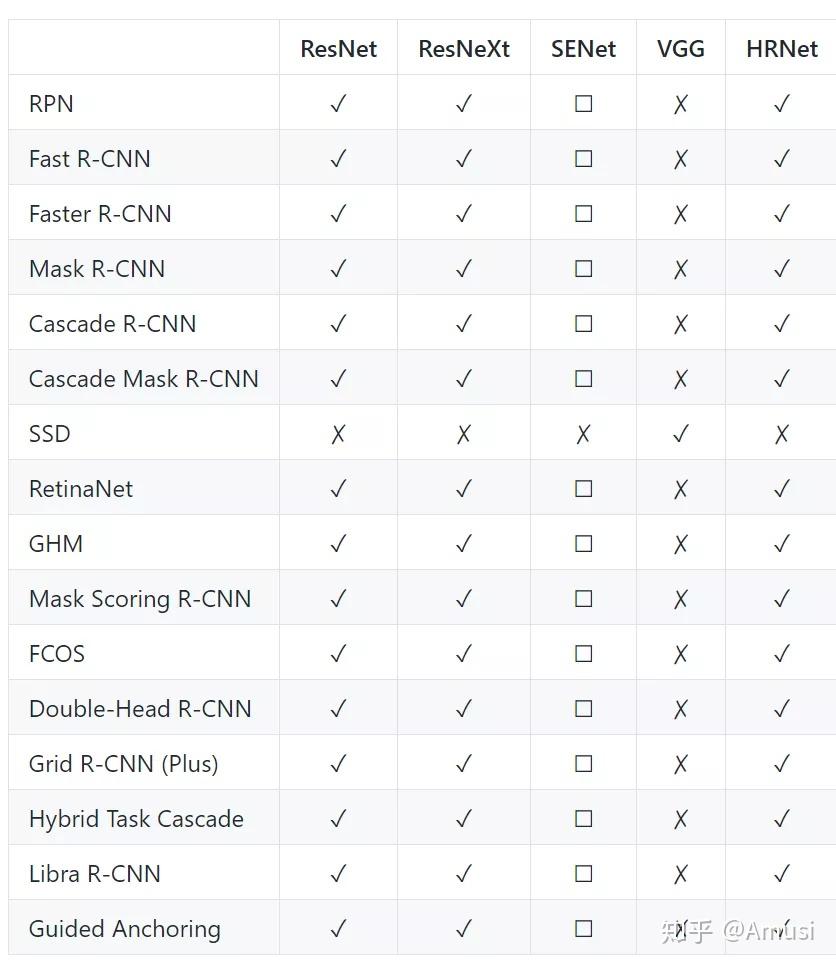Click the ResNeXt checkmark in the Libra R-CNN row
The image size is (836, 965).
463,874
